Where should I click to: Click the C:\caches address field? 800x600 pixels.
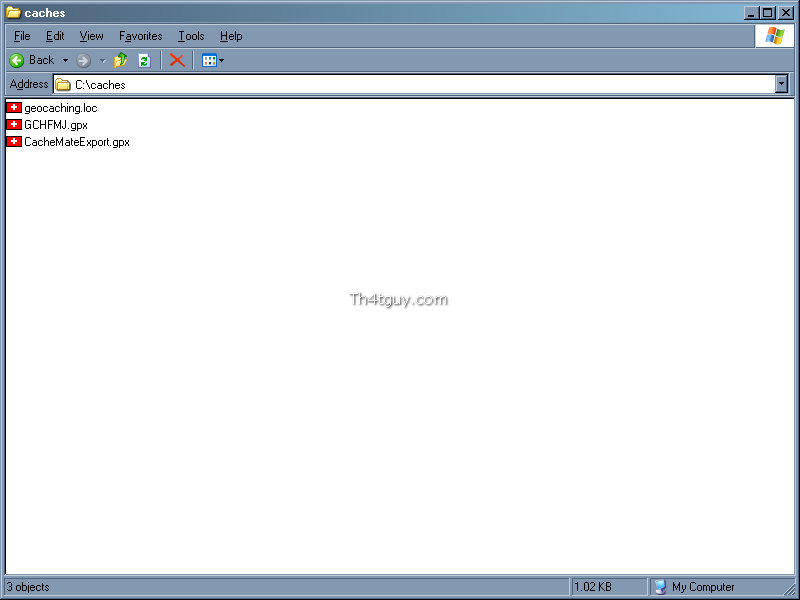coord(400,85)
